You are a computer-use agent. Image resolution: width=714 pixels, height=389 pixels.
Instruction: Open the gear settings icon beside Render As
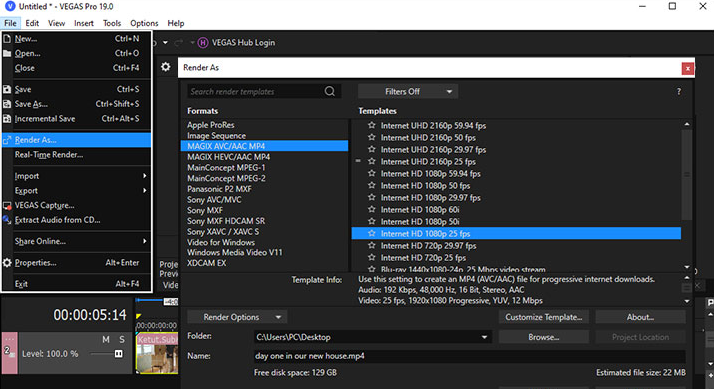(166, 67)
